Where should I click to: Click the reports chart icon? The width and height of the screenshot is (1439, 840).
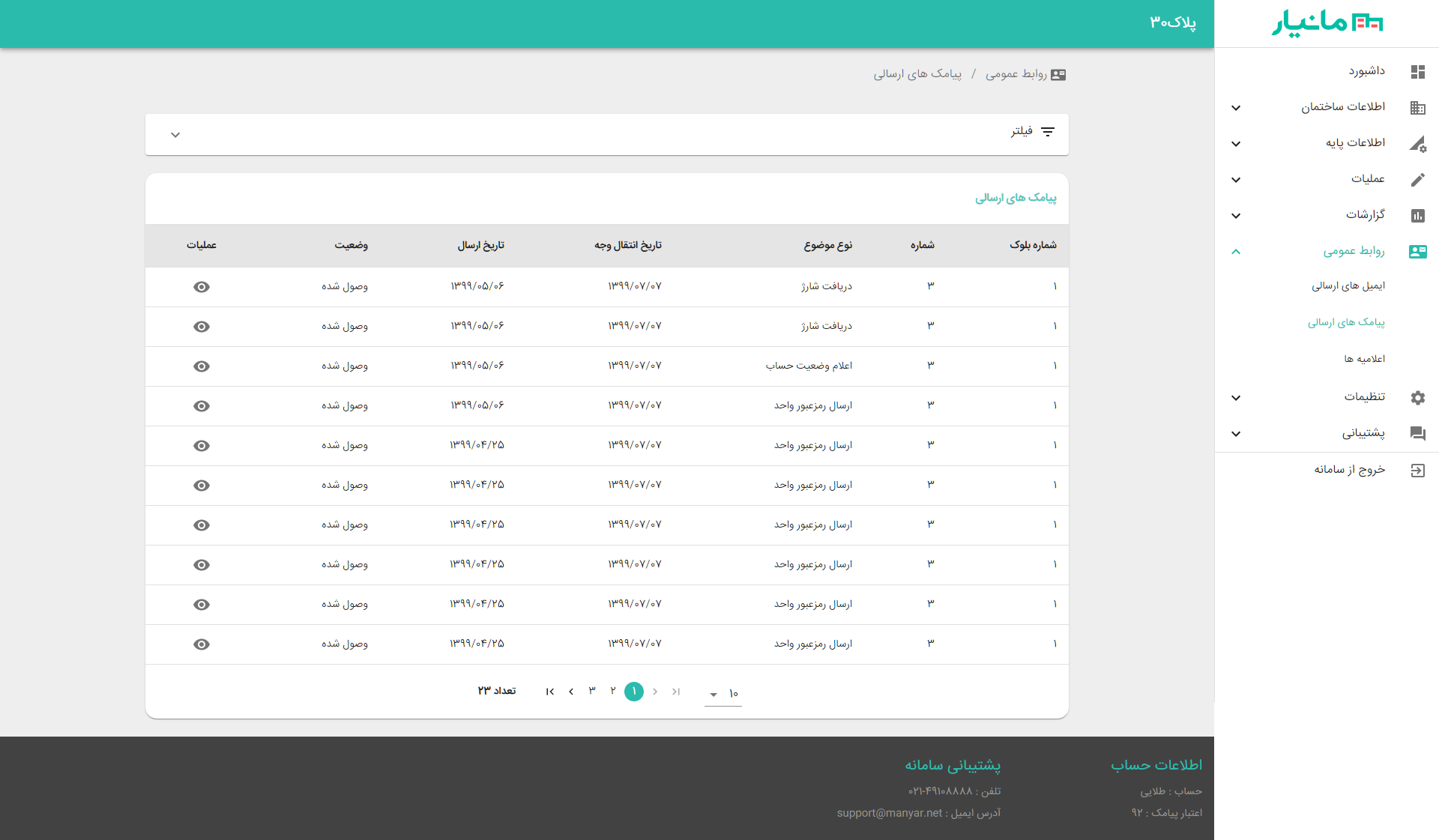pyautogui.click(x=1417, y=216)
